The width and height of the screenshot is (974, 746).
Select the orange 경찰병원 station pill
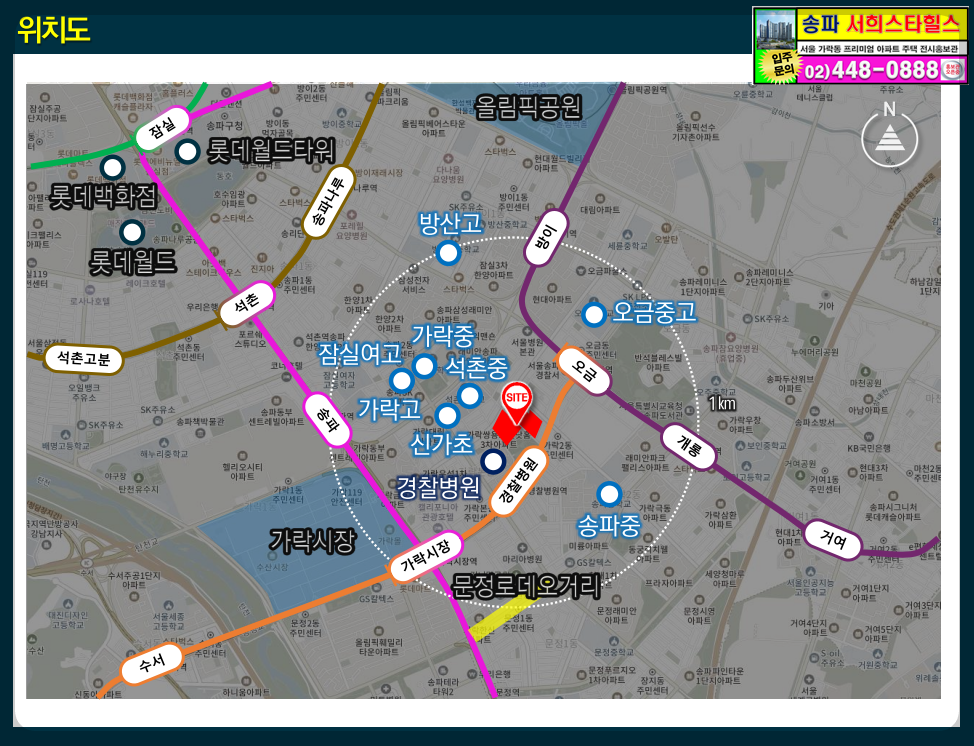[521, 482]
